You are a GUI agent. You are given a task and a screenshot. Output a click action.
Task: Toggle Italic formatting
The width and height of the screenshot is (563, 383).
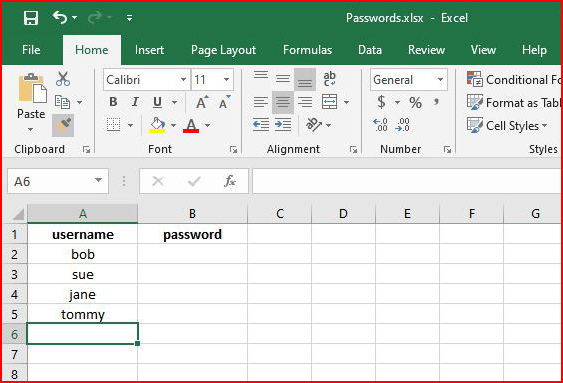click(x=135, y=102)
